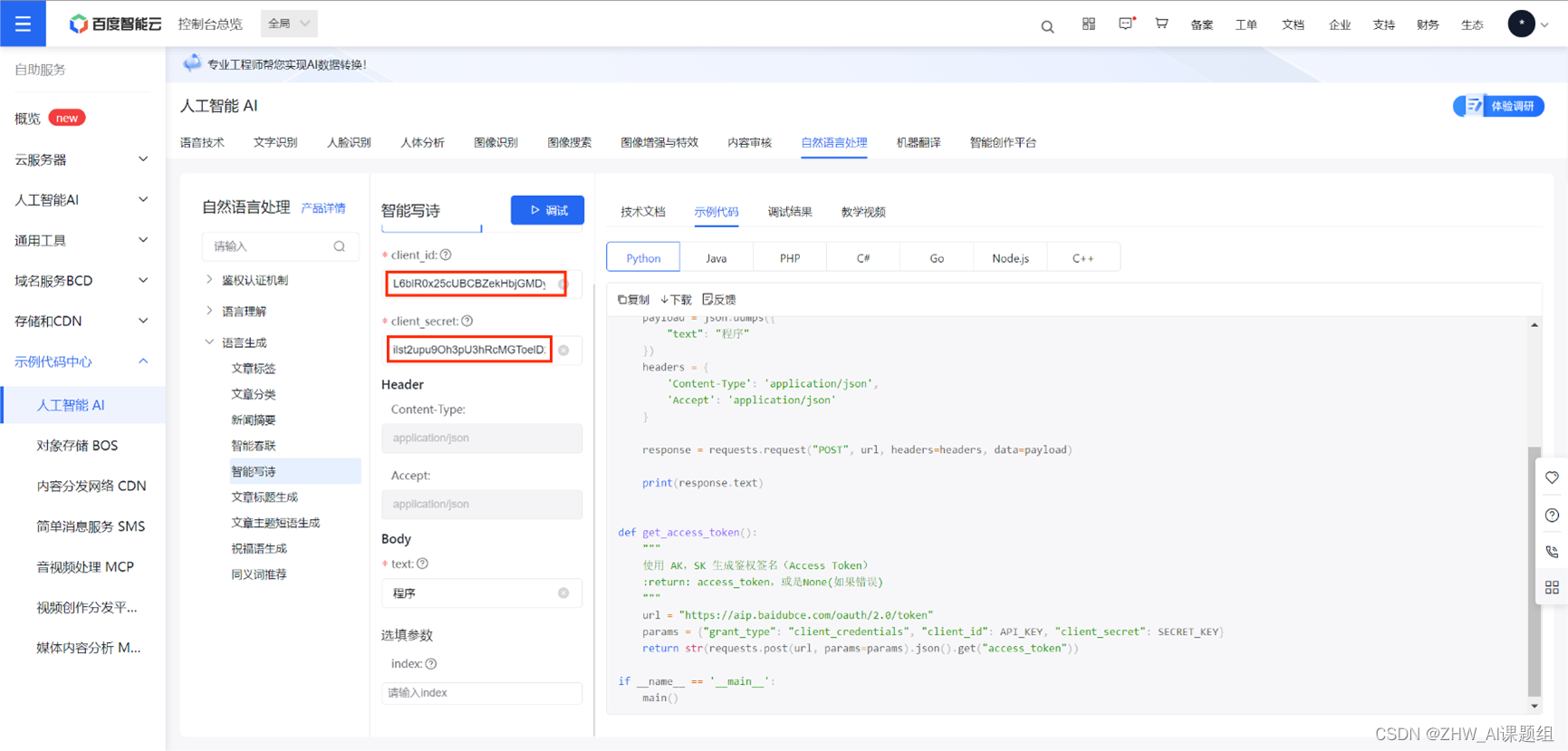Switch to the machine translation tab
This screenshot has width=1568, height=751.
click(x=919, y=142)
